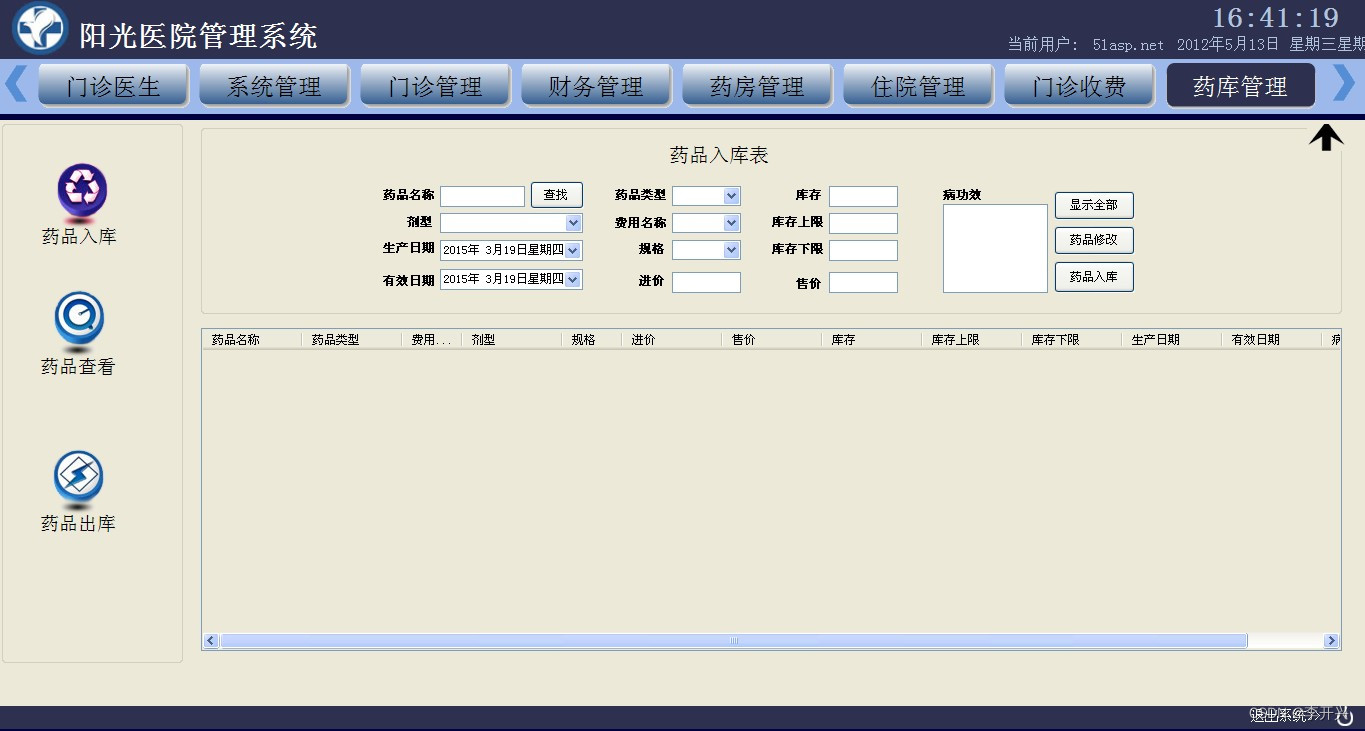Focus the 进价 input field

coord(706,283)
